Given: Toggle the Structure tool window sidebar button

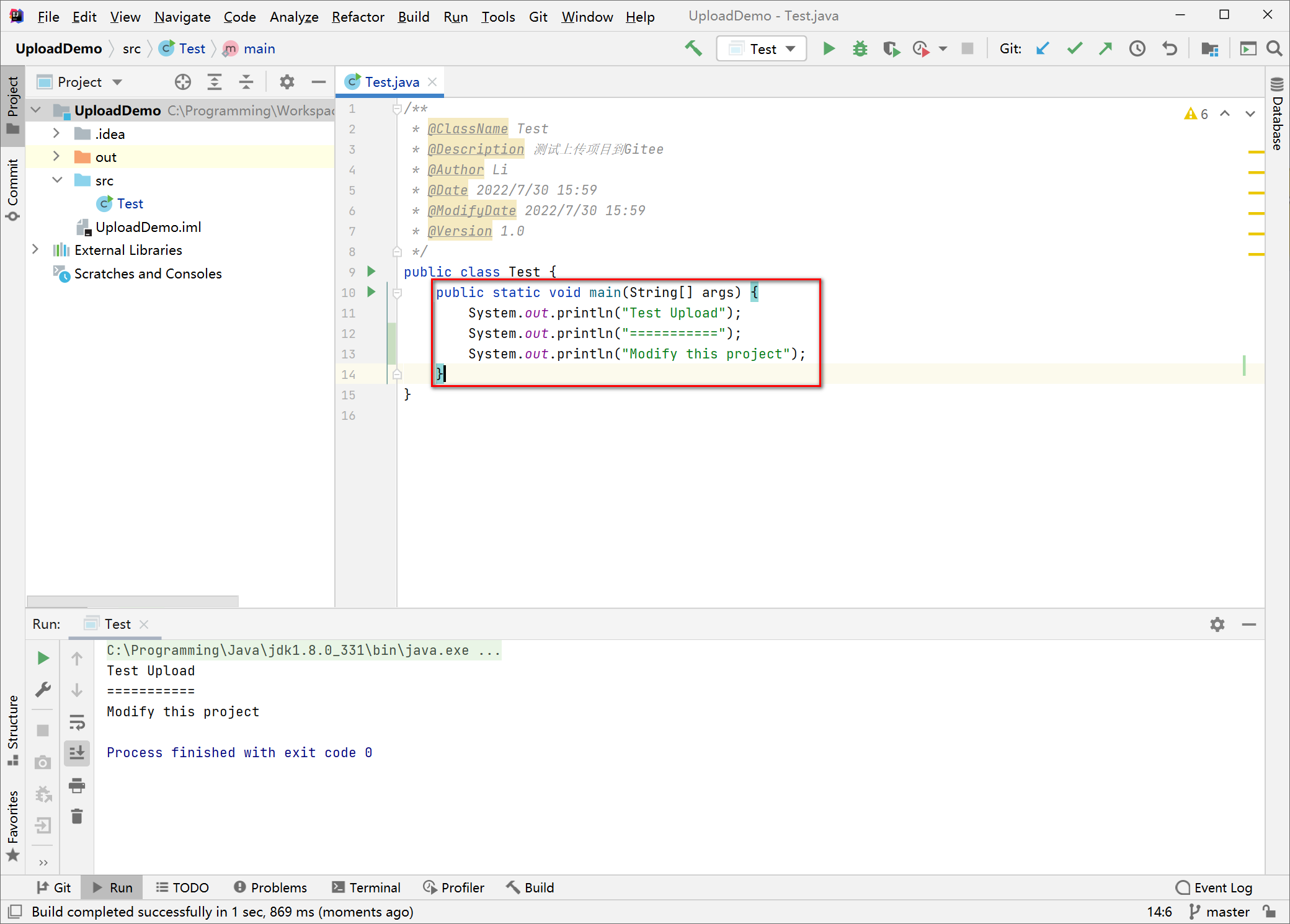Looking at the screenshot, I should 12,731.
